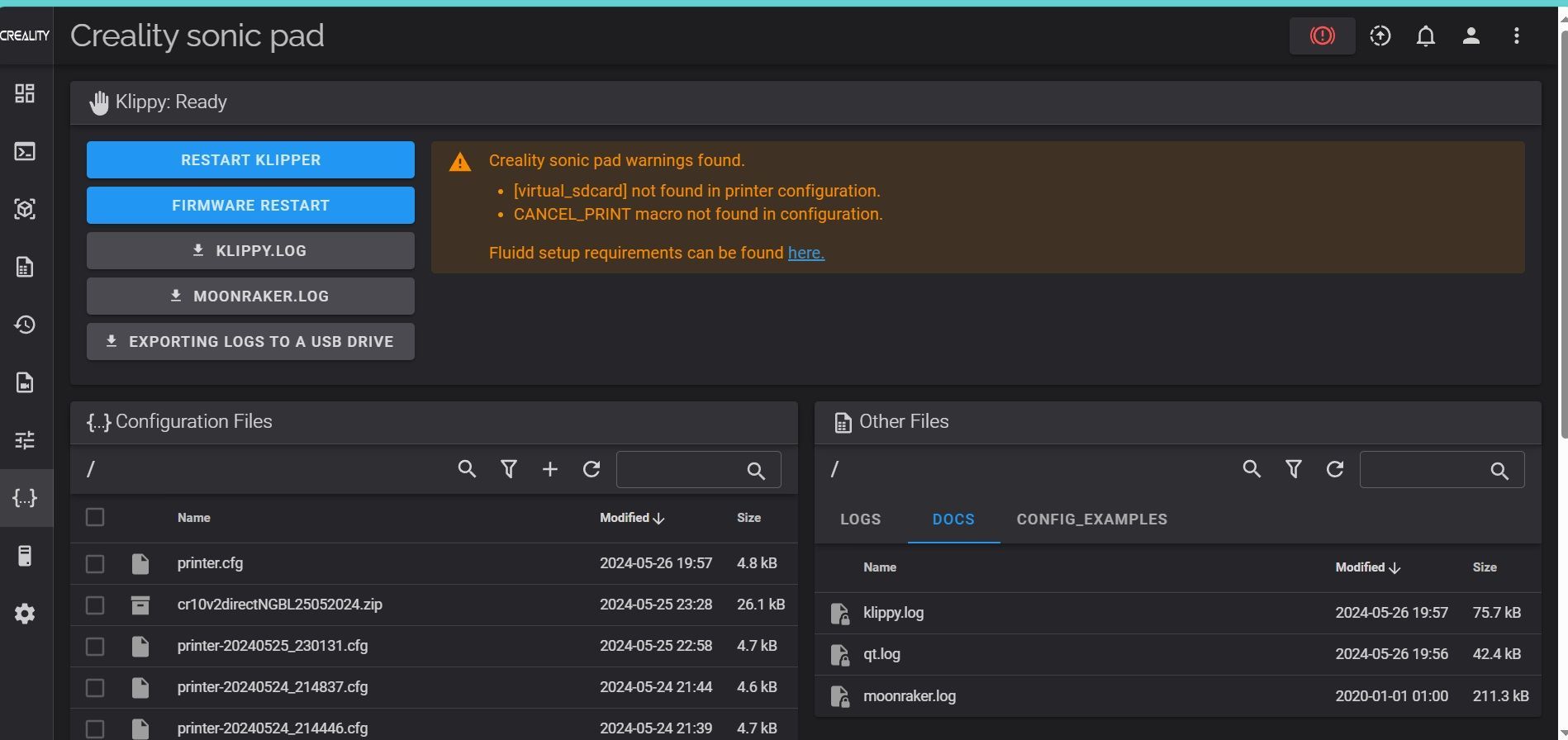Select the cr10v2directNGBL25052024.zip checkbox
This screenshot has width=1568, height=740.
[95, 605]
